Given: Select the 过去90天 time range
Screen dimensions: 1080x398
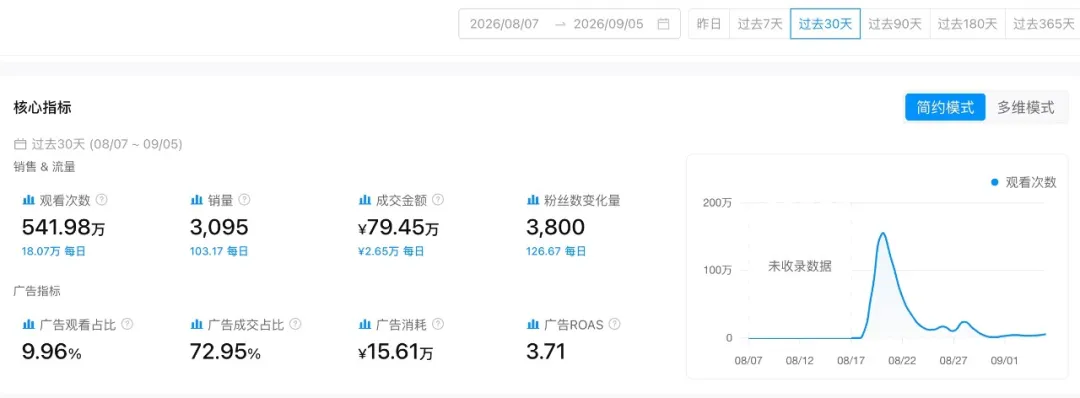Looking at the screenshot, I should [x=895, y=24].
